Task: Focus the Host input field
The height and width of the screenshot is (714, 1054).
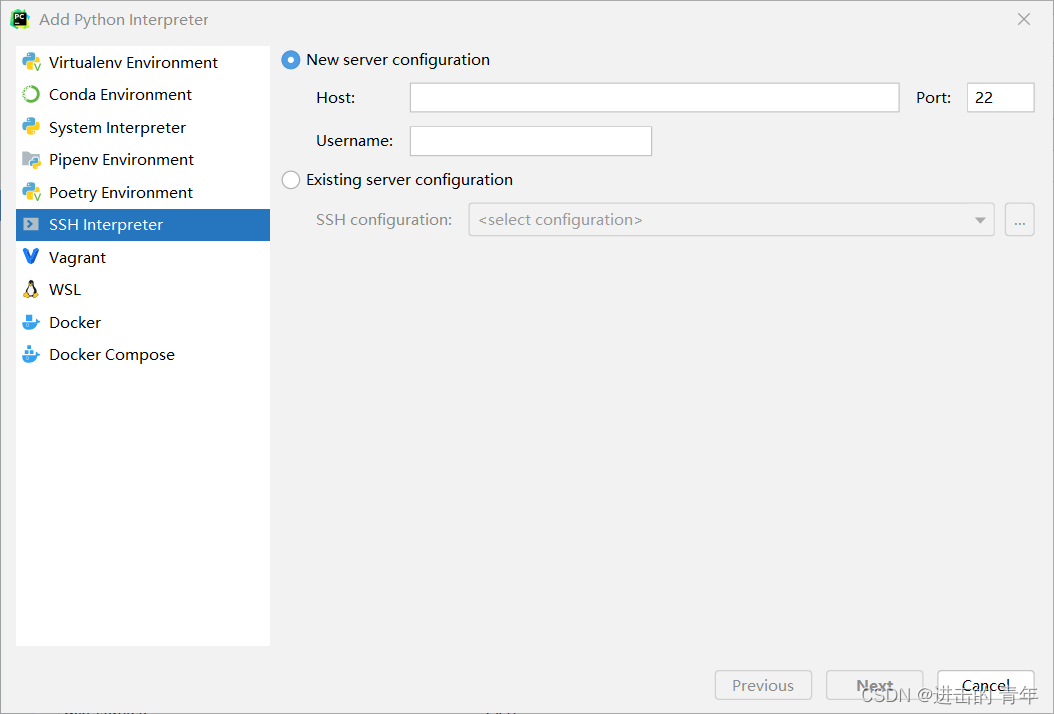Action: [x=655, y=97]
